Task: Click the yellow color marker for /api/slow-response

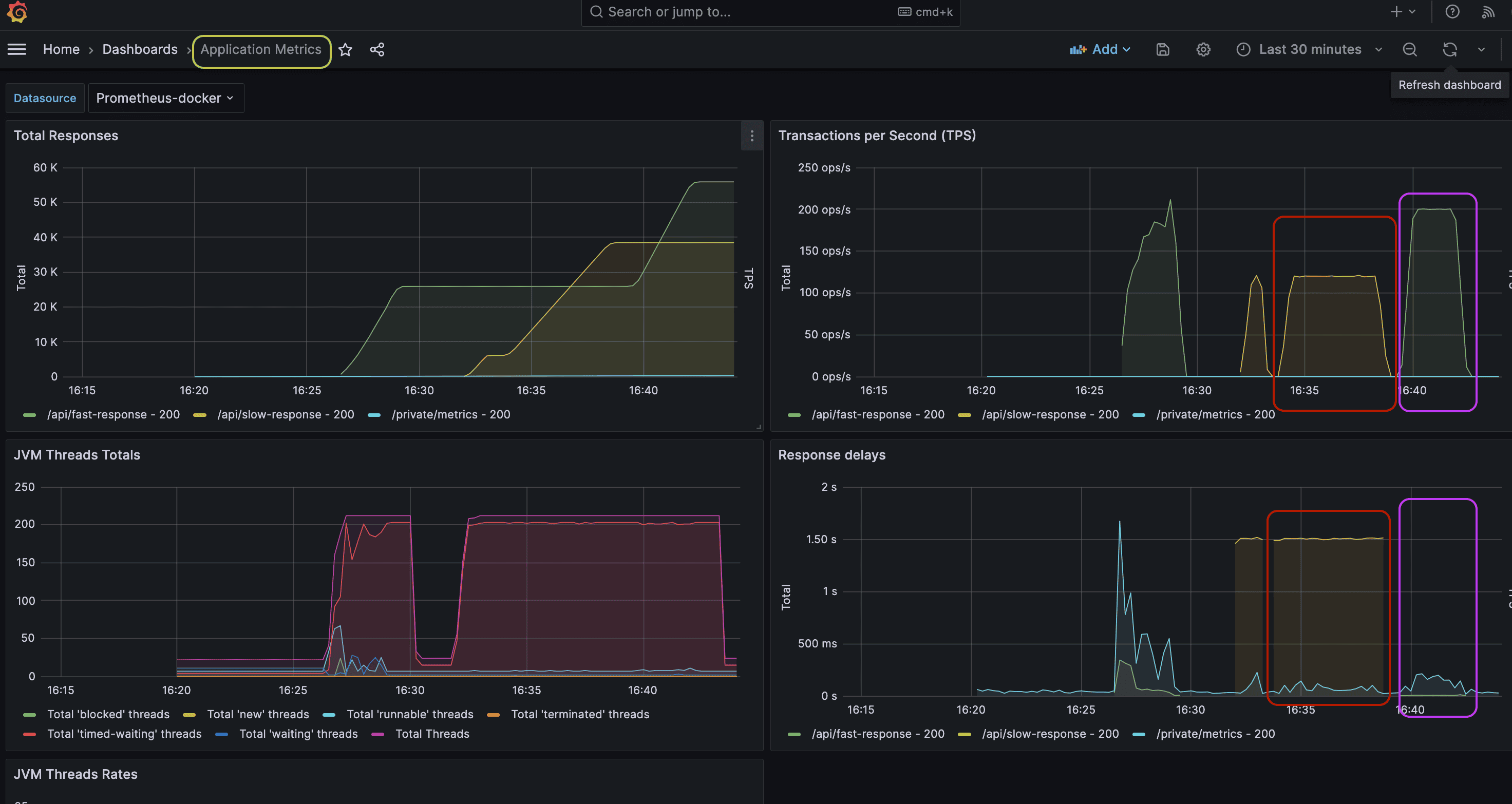Action: pos(200,414)
